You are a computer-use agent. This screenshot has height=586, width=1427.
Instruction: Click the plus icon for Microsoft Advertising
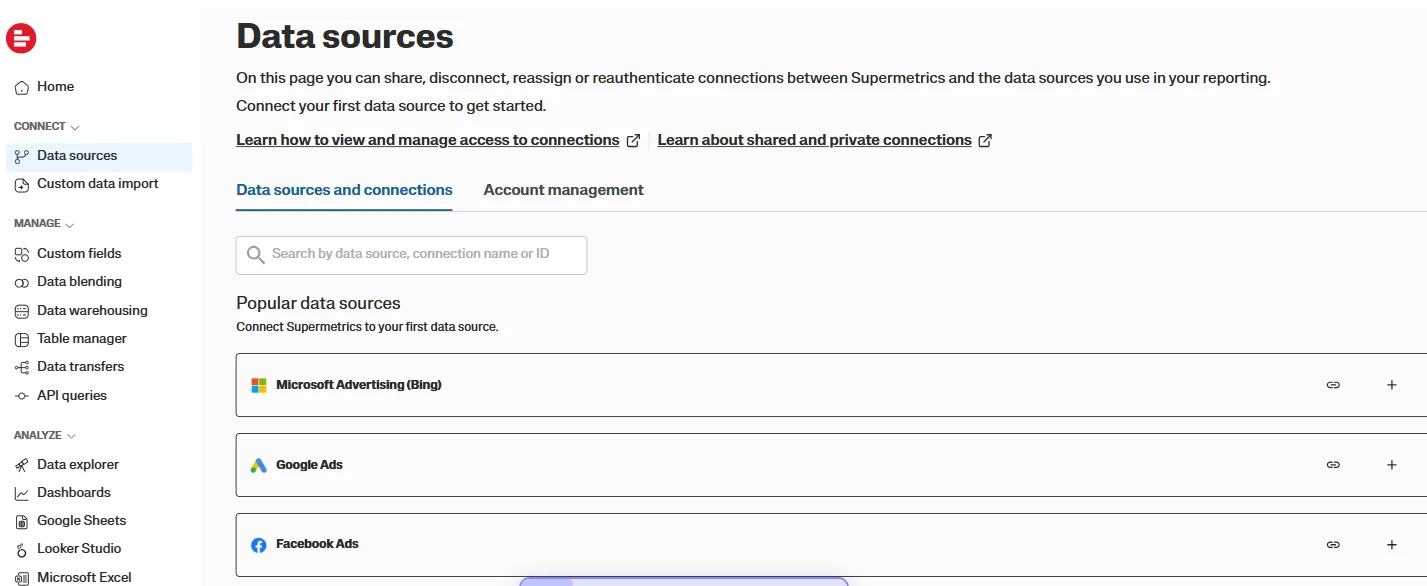(1391, 385)
